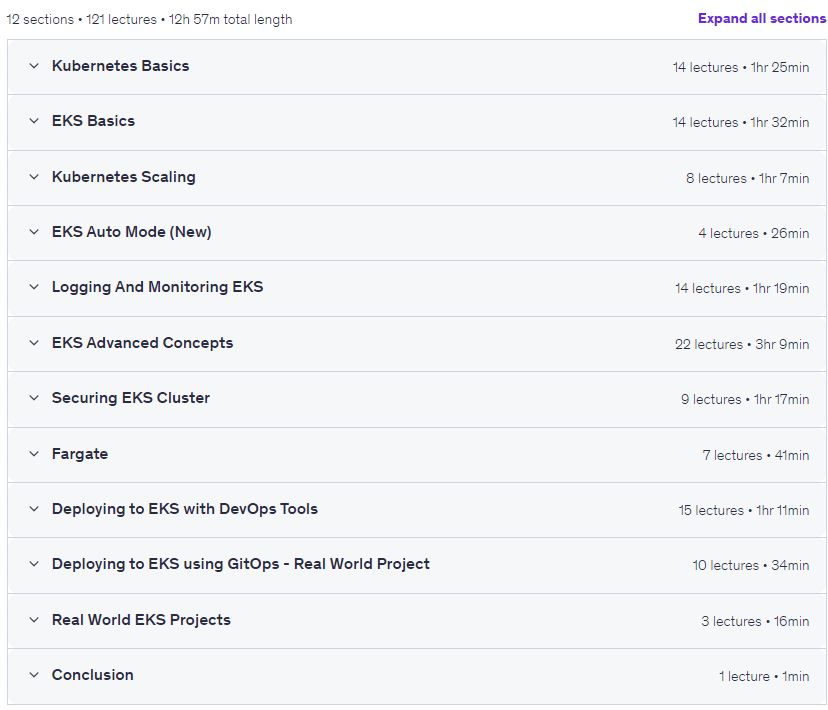The height and width of the screenshot is (710, 828).
Task: Expand the Kubernetes Basics section chevron
Action: pos(34,66)
